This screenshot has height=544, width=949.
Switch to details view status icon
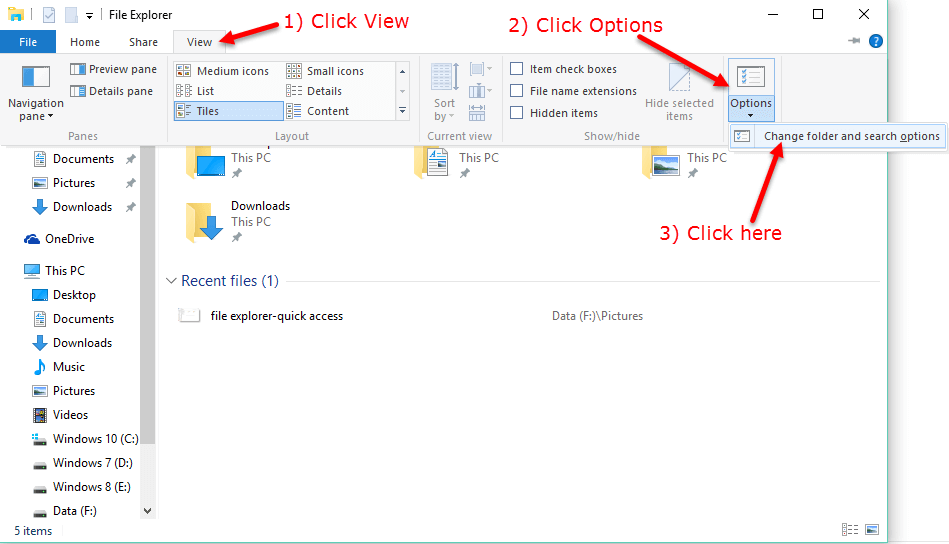pyautogui.click(x=850, y=530)
